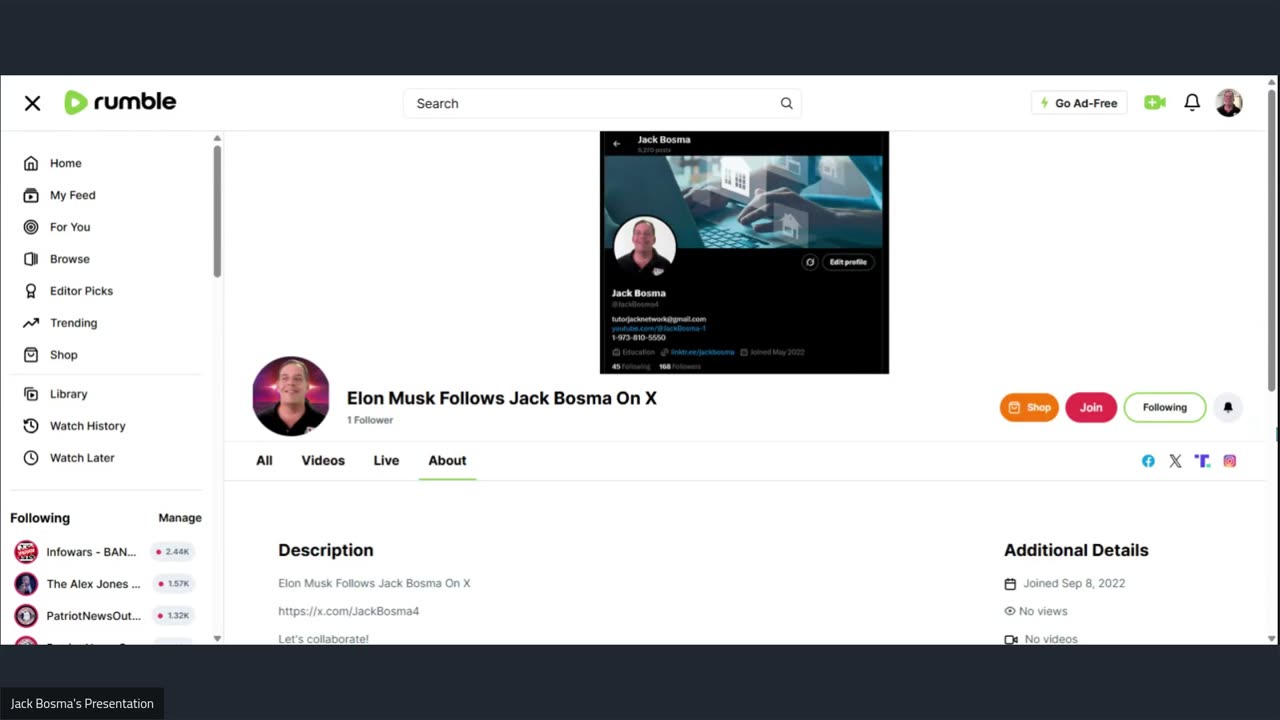
Task: Click the Let's collaborate! text
Action: 323,638
